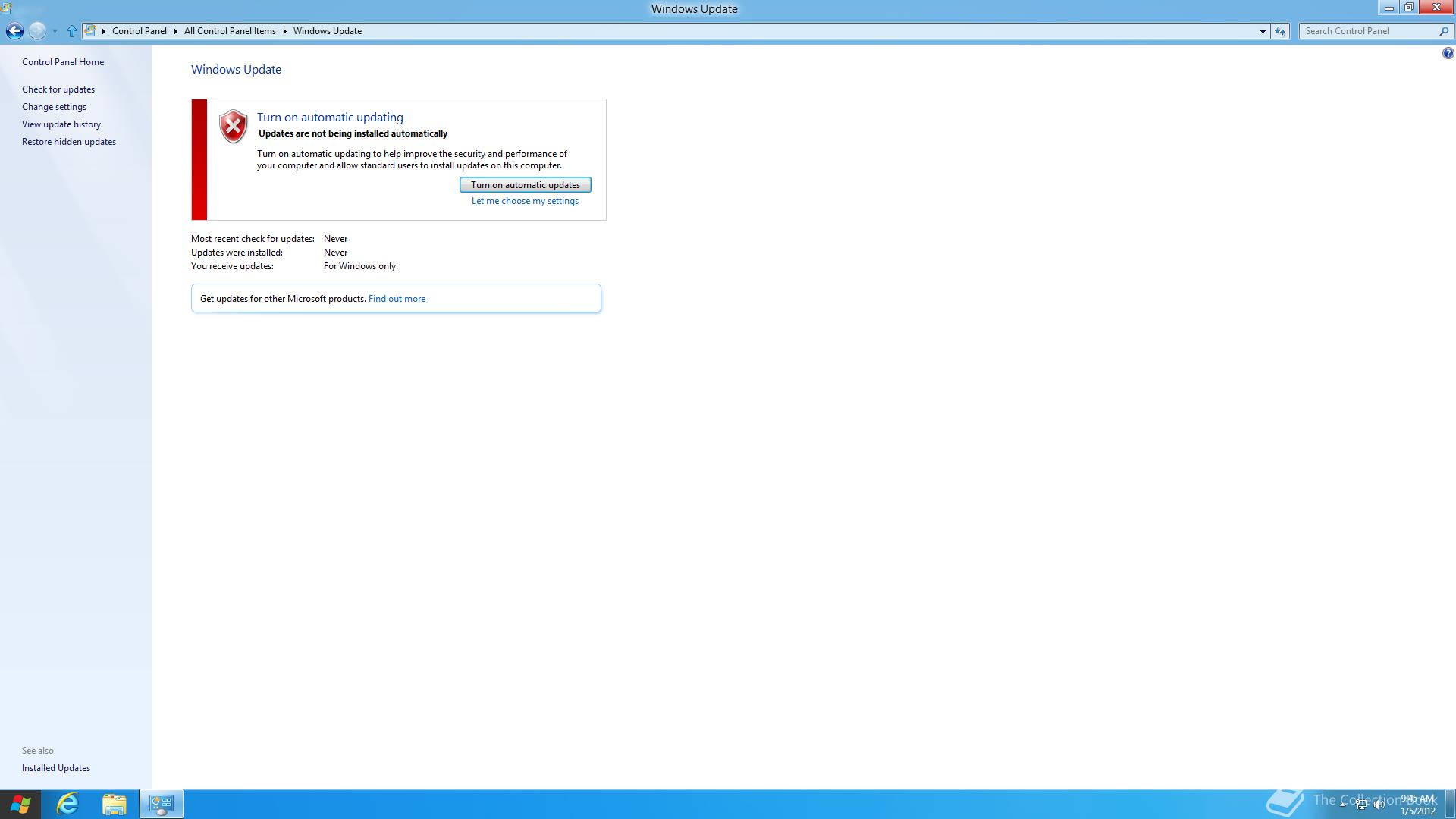Click Show desktop strip at taskbar end
The width and height of the screenshot is (1456, 819).
pos(1451,804)
